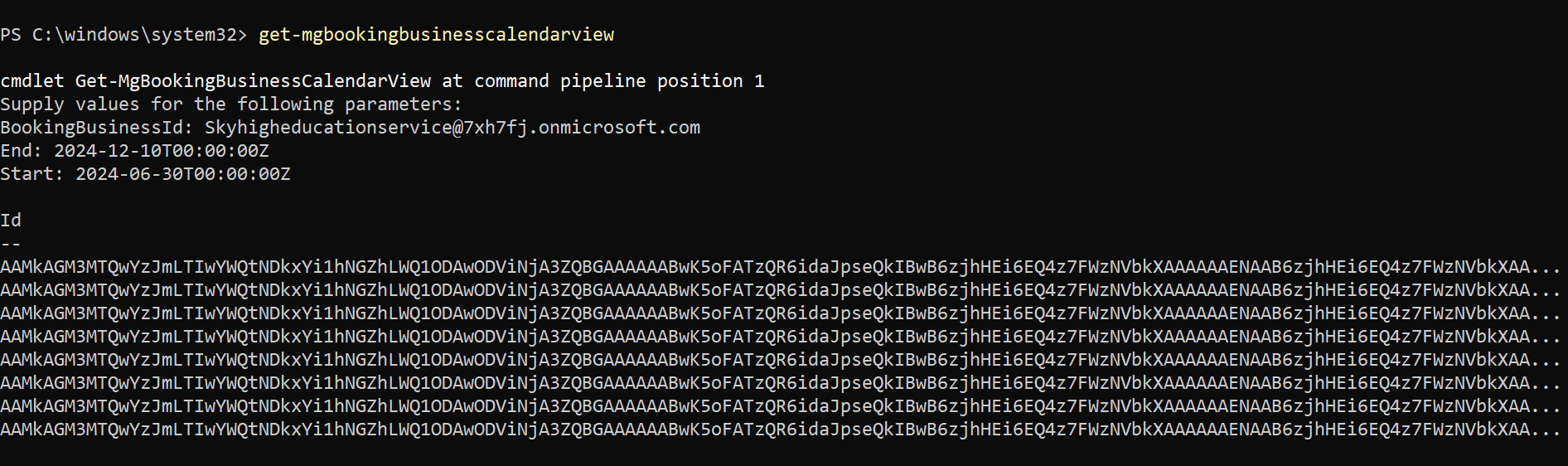This screenshot has width=1568, height=466.
Task: Click the typed get-mgbookingbusinesscalendarview command
Action: (x=436, y=35)
